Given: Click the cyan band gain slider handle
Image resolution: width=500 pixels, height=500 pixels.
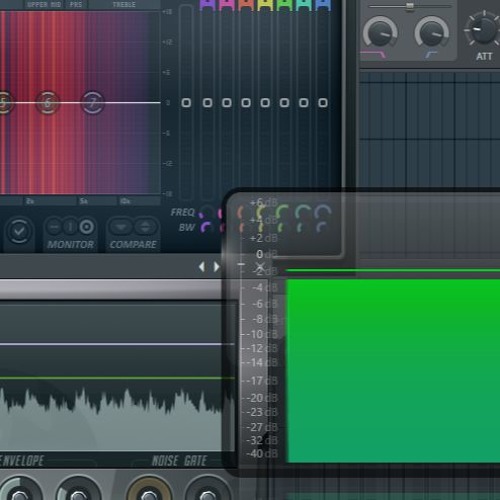Looking at the screenshot, I should (x=304, y=103).
